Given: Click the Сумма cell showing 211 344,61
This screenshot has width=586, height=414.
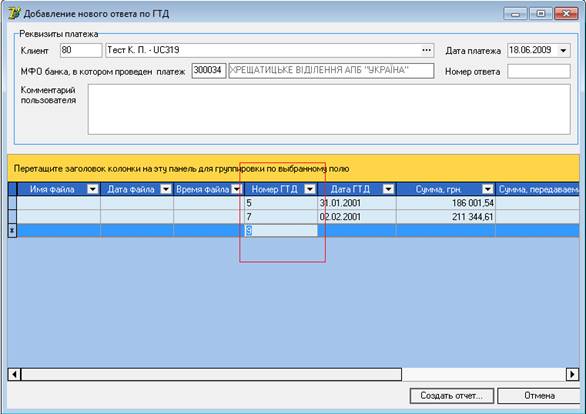Looking at the screenshot, I should click(x=445, y=217).
